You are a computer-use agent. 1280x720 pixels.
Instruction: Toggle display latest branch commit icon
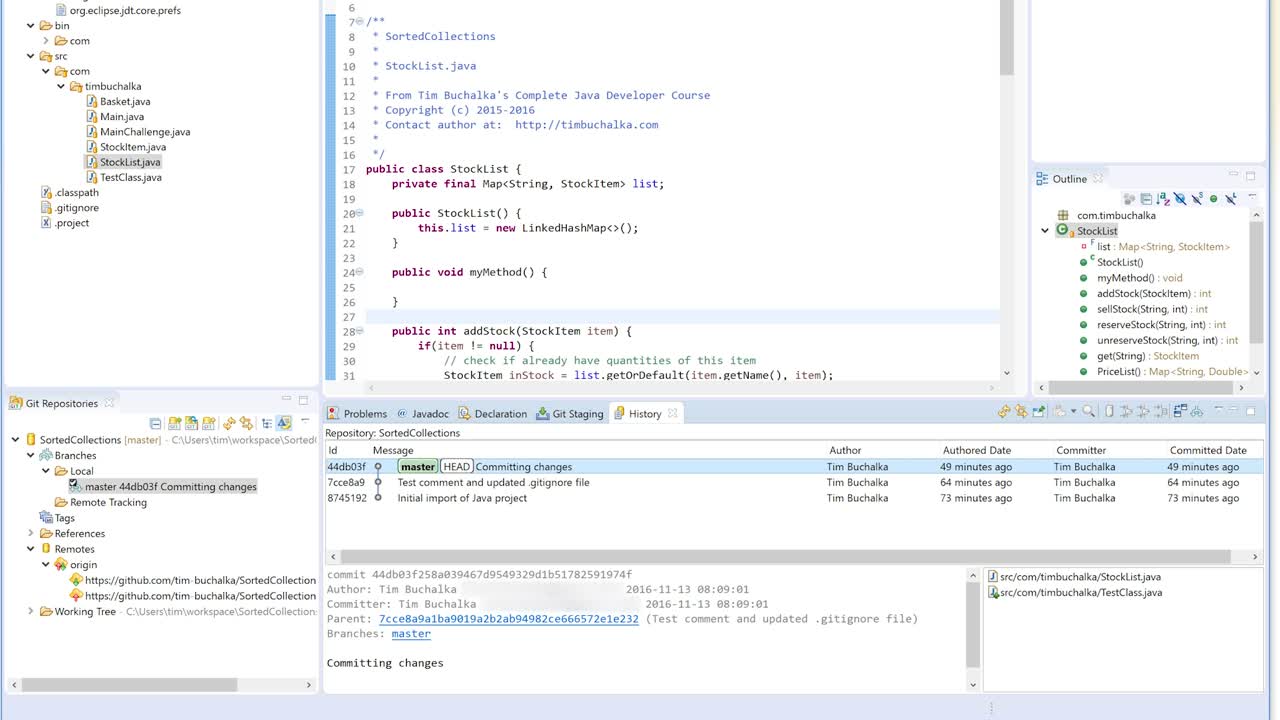point(283,424)
